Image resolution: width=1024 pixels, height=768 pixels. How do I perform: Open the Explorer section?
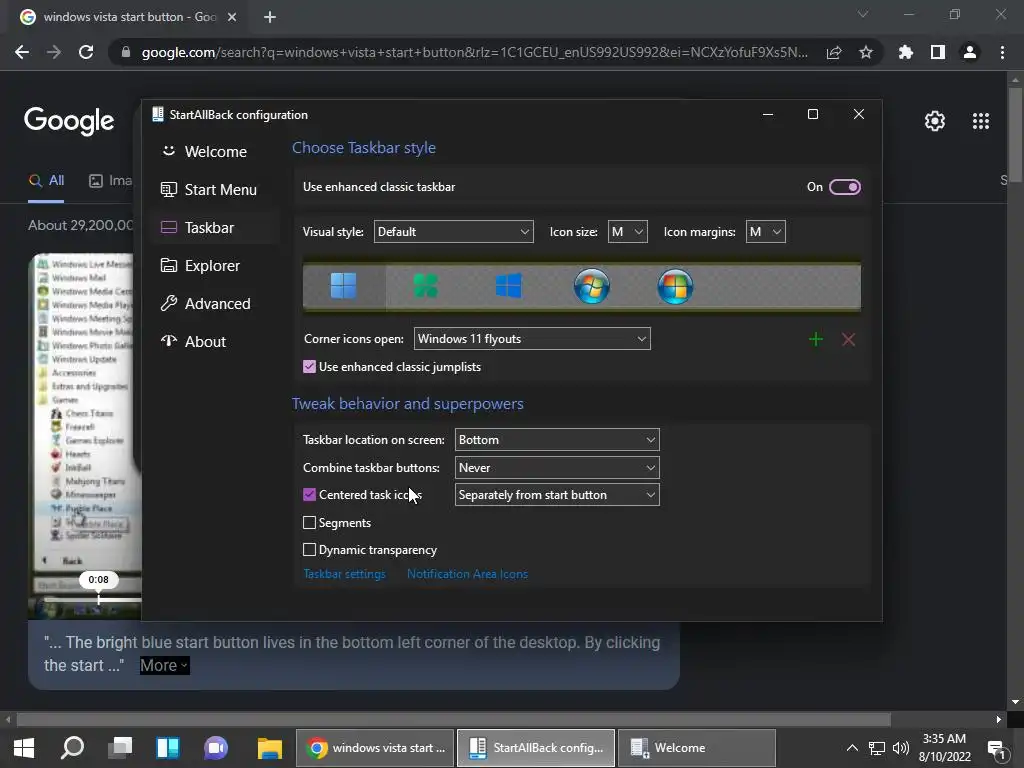pyautogui.click(x=216, y=266)
